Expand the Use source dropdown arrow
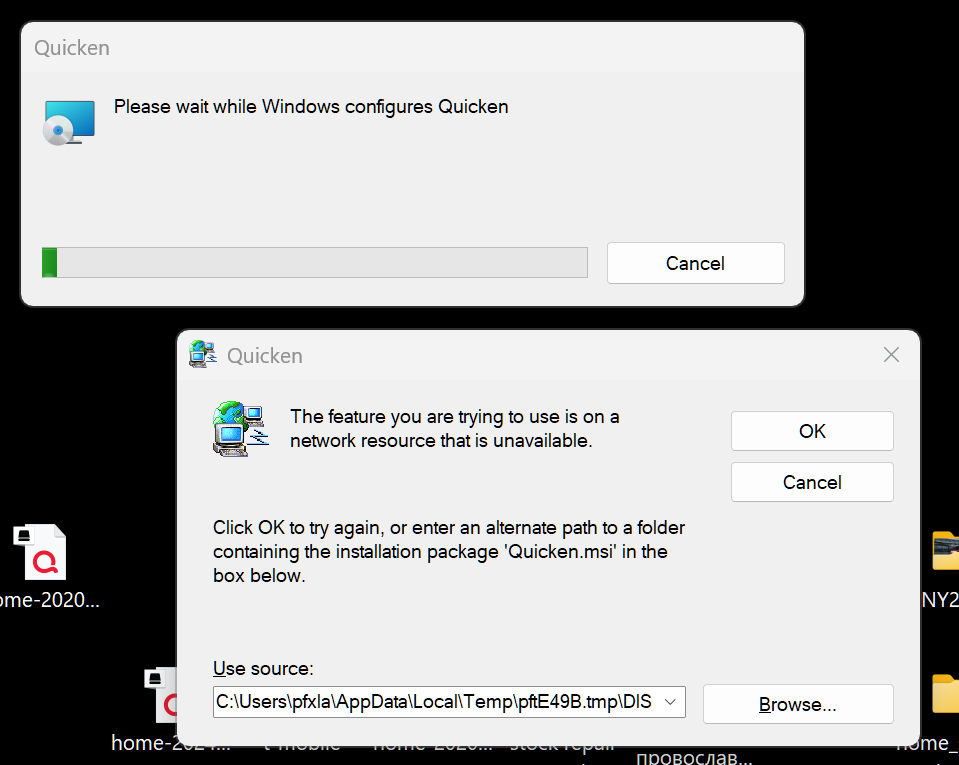Image resolution: width=959 pixels, height=765 pixels. tap(670, 701)
